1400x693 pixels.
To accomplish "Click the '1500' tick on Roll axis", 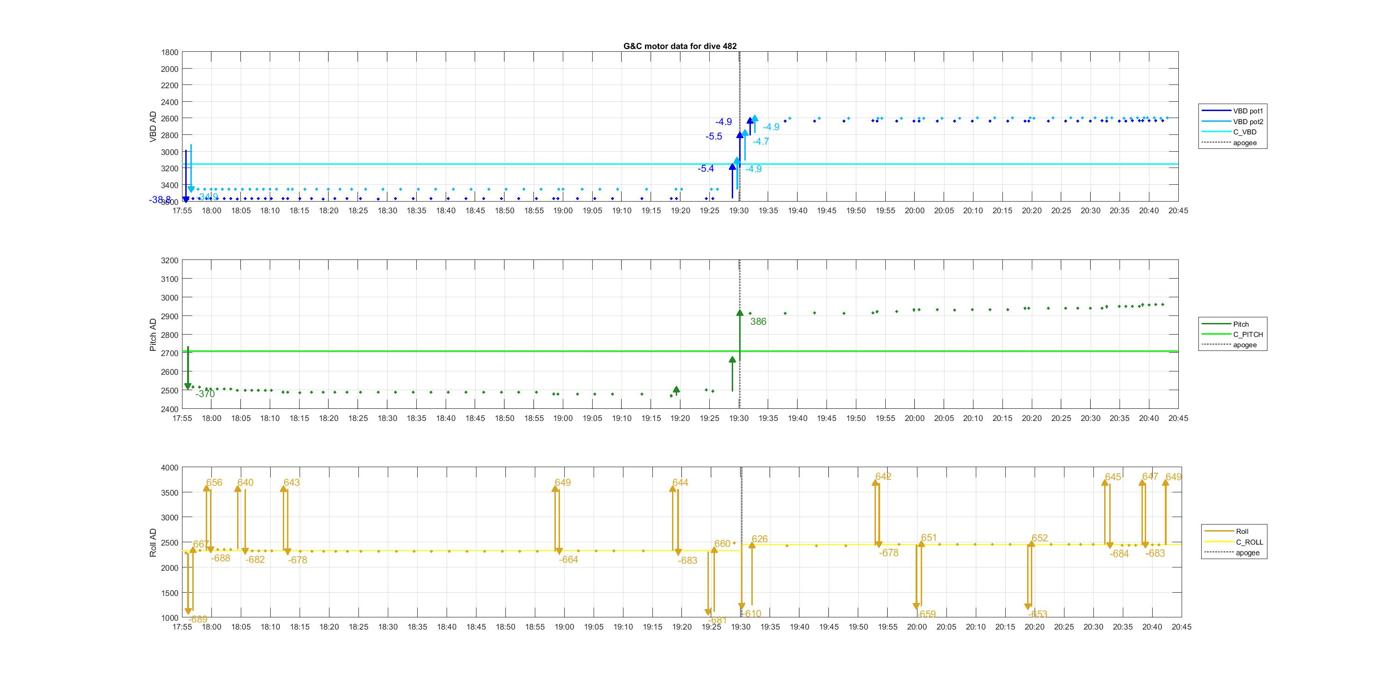I will click(x=170, y=593).
